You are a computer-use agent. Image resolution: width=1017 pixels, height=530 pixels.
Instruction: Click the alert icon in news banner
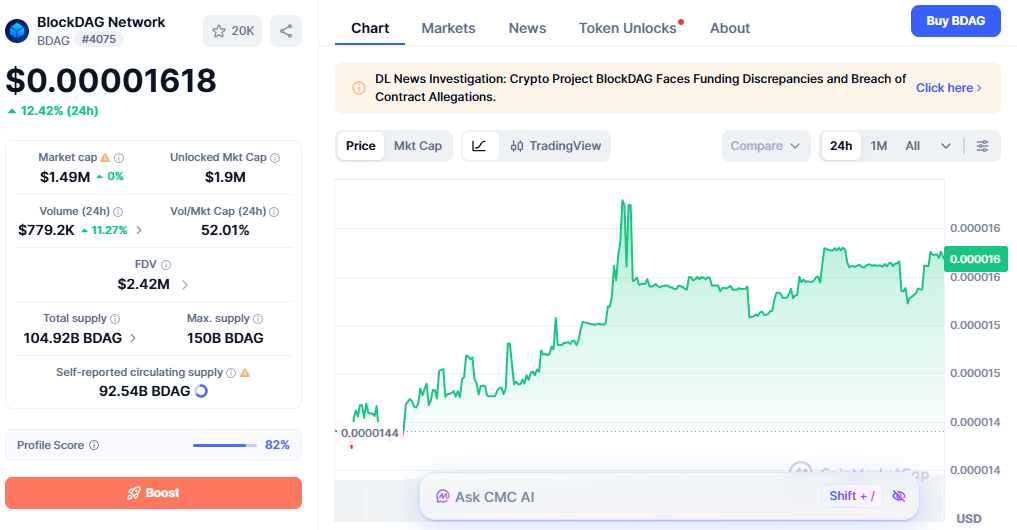[359, 88]
